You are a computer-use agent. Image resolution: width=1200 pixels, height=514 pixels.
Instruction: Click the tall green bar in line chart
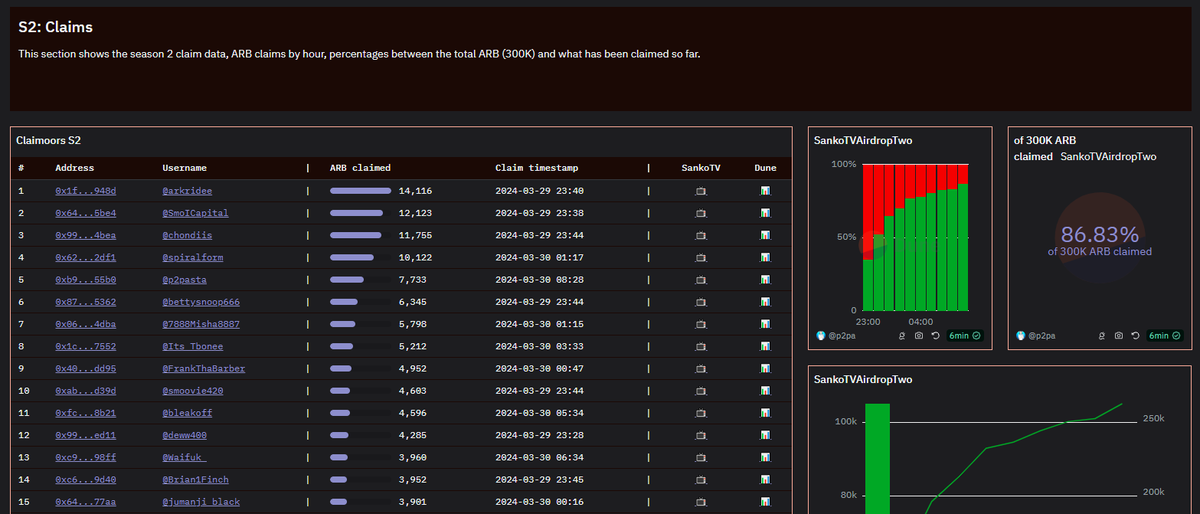pos(877,459)
